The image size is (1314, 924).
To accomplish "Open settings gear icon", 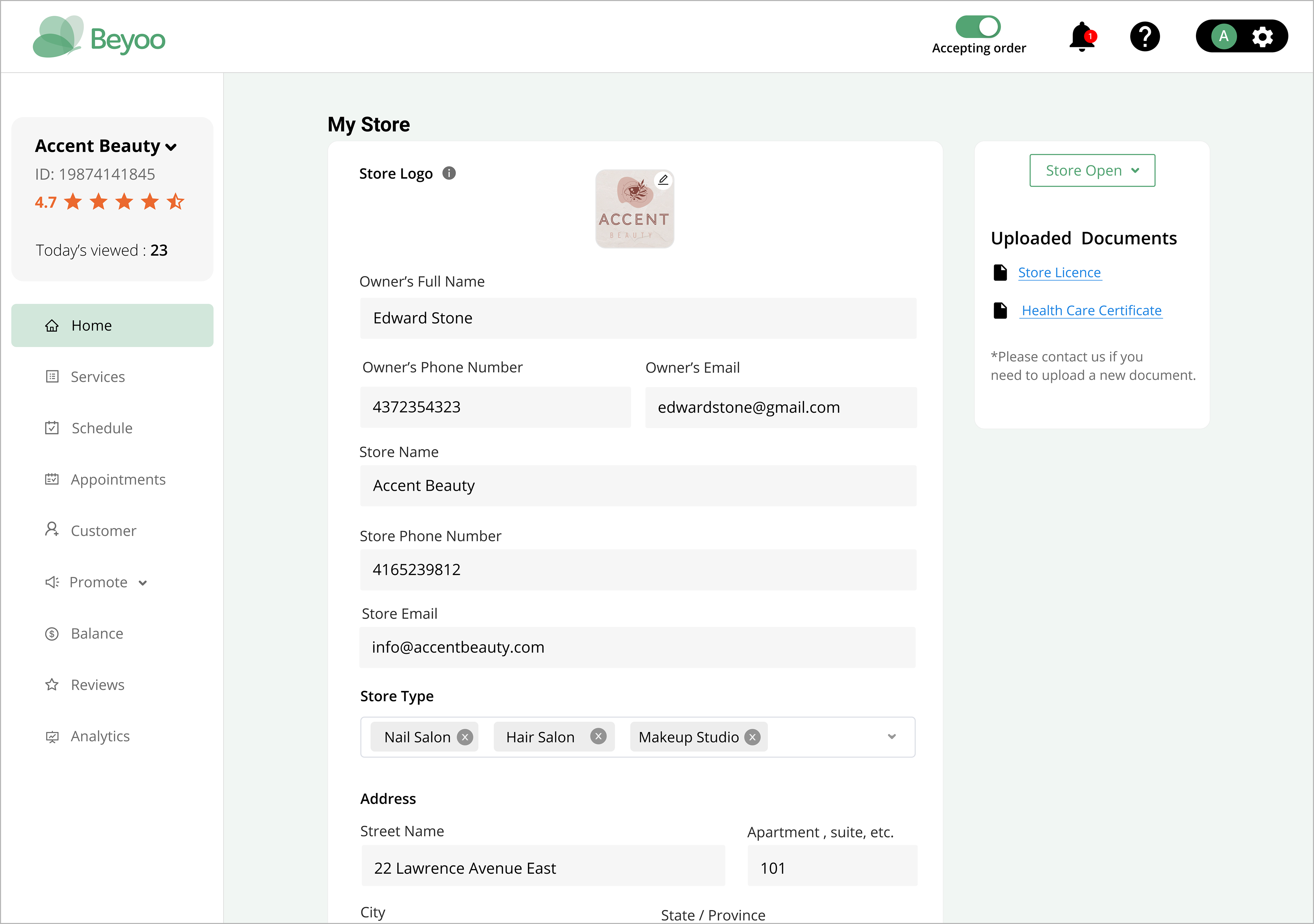I will (x=1262, y=37).
